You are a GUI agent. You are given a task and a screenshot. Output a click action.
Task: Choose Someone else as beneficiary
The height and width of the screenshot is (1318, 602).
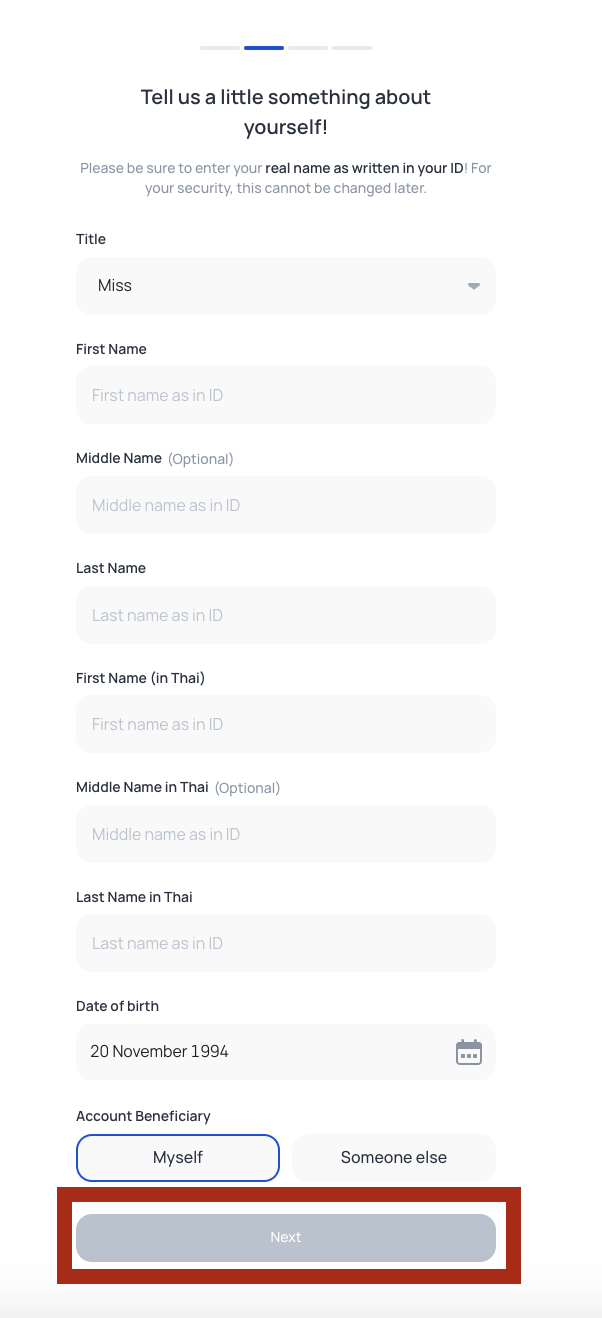(394, 1158)
